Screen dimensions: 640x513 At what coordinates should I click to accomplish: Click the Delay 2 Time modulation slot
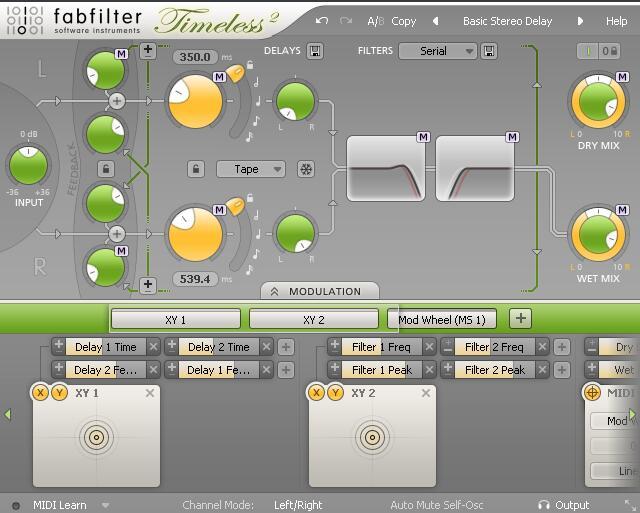point(218,347)
